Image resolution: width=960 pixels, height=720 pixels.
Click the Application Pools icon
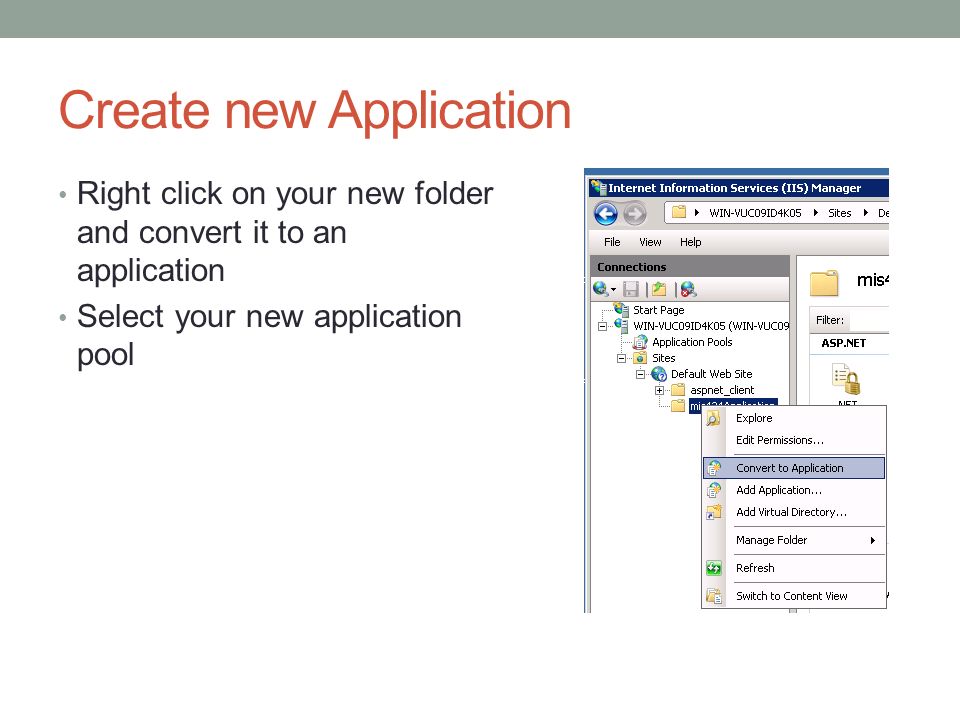pyautogui.click(x=640, y=342)
